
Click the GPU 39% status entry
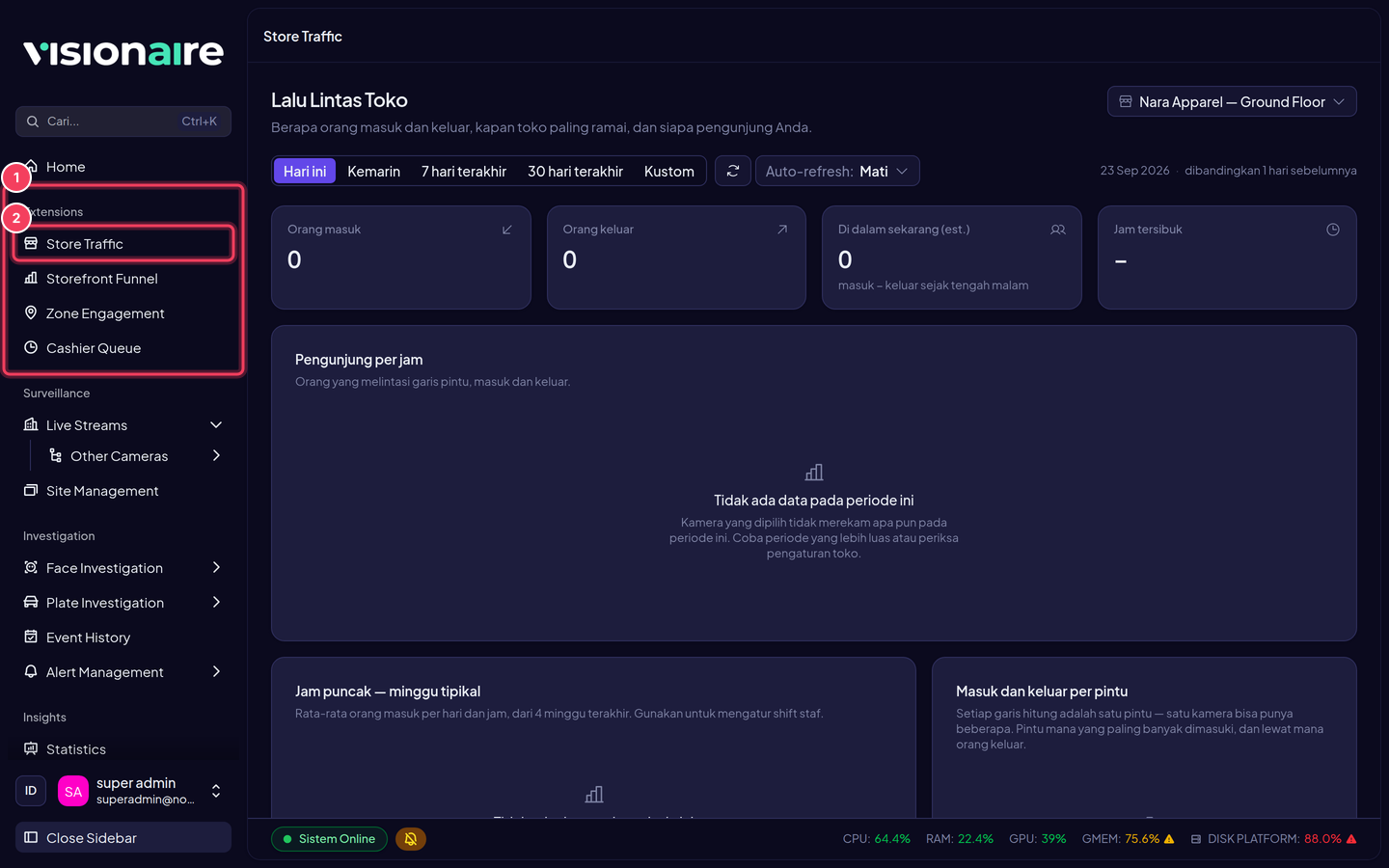(1038, 839)
